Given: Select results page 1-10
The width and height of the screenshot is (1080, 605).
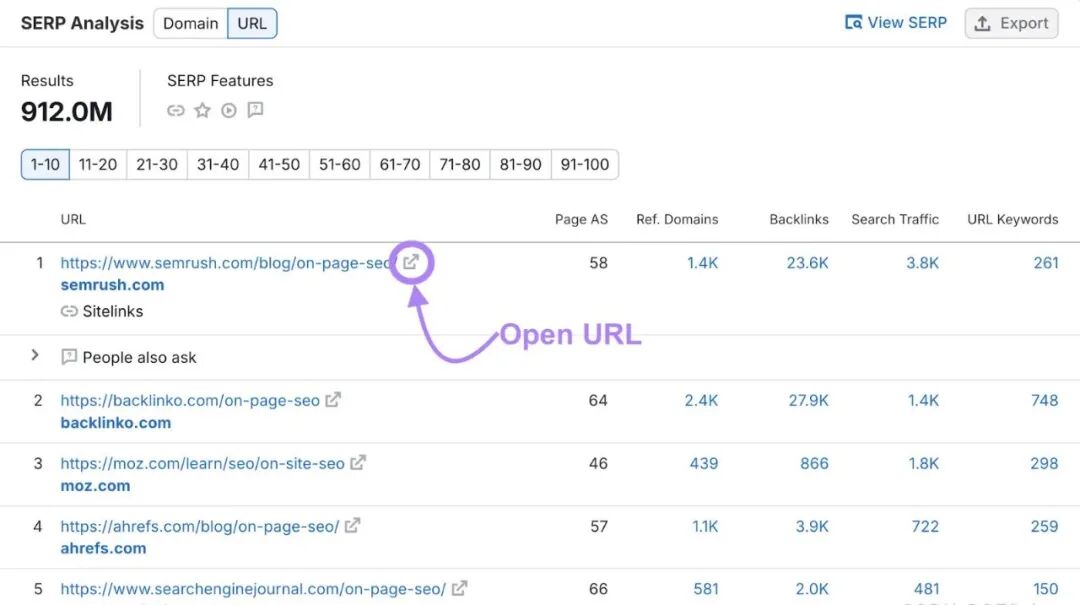Looking at the screenshot, I should click(x=45, y=165).
